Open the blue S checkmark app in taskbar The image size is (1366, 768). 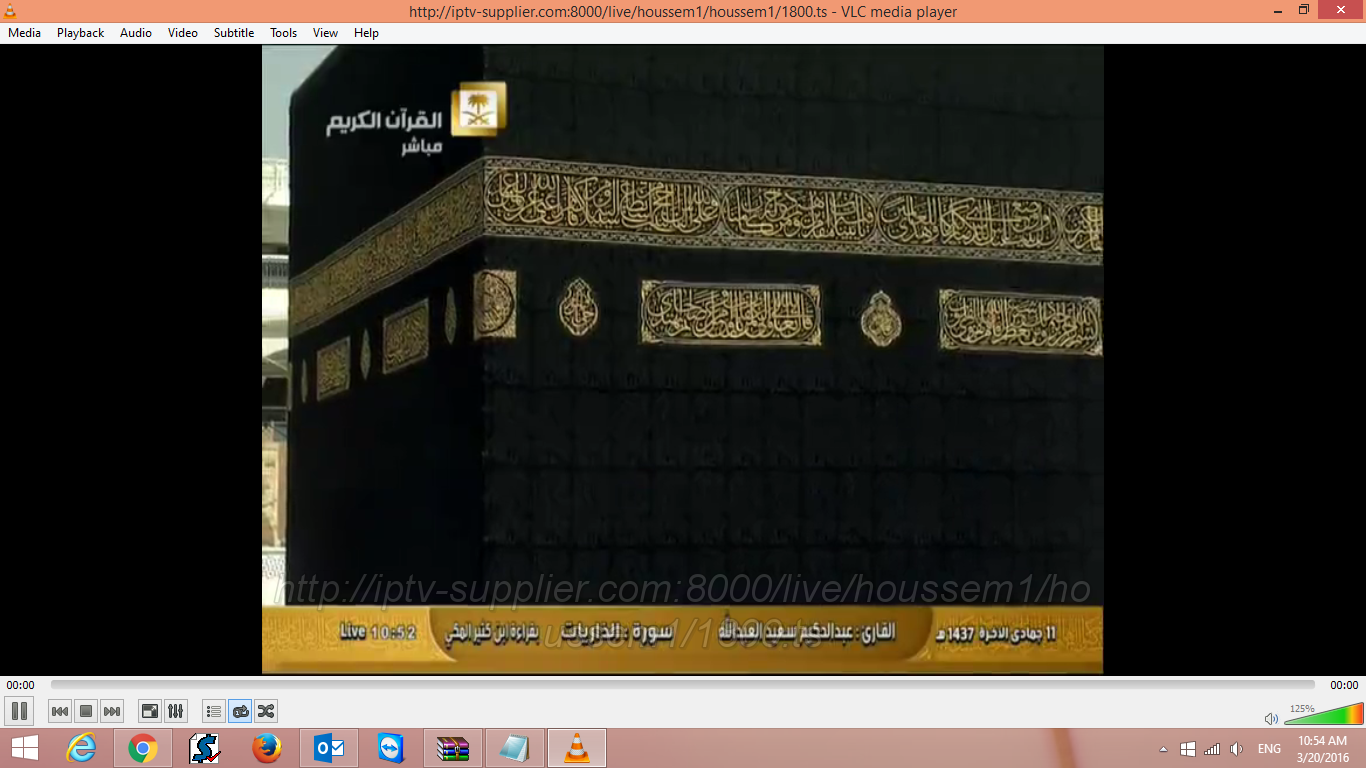(205, 748)
